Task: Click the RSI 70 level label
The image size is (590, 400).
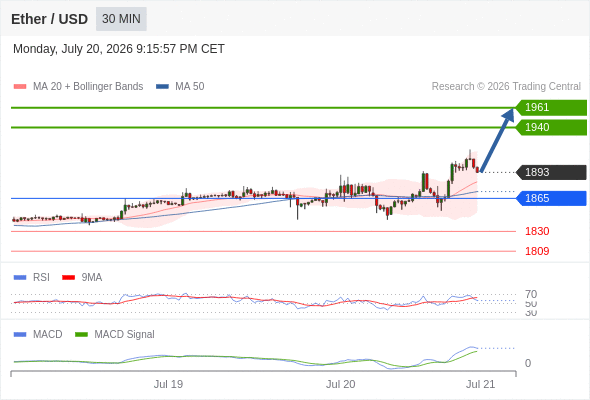Action: coord(531,294)
